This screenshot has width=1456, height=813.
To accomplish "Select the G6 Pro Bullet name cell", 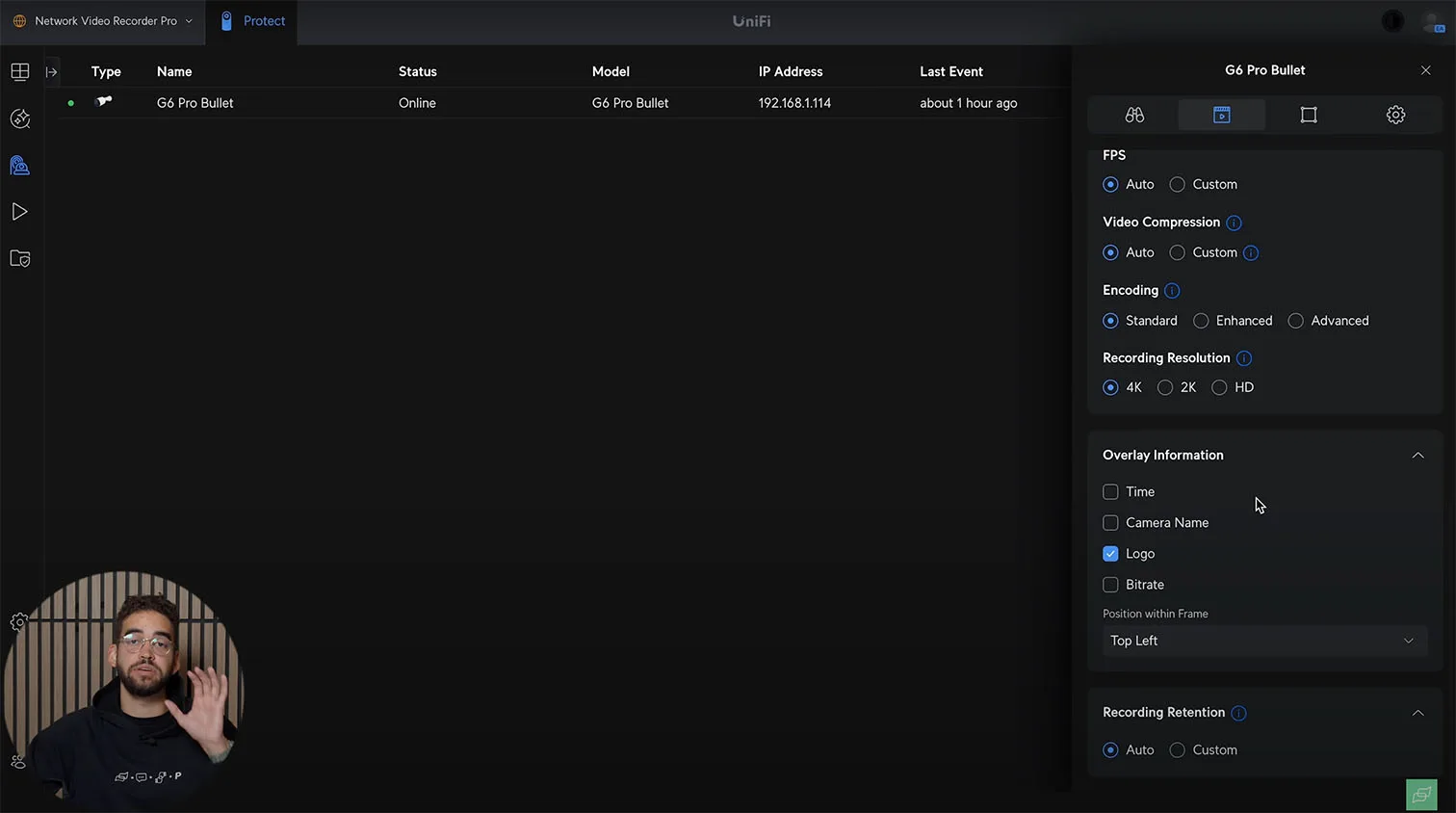I will (195, 103).
